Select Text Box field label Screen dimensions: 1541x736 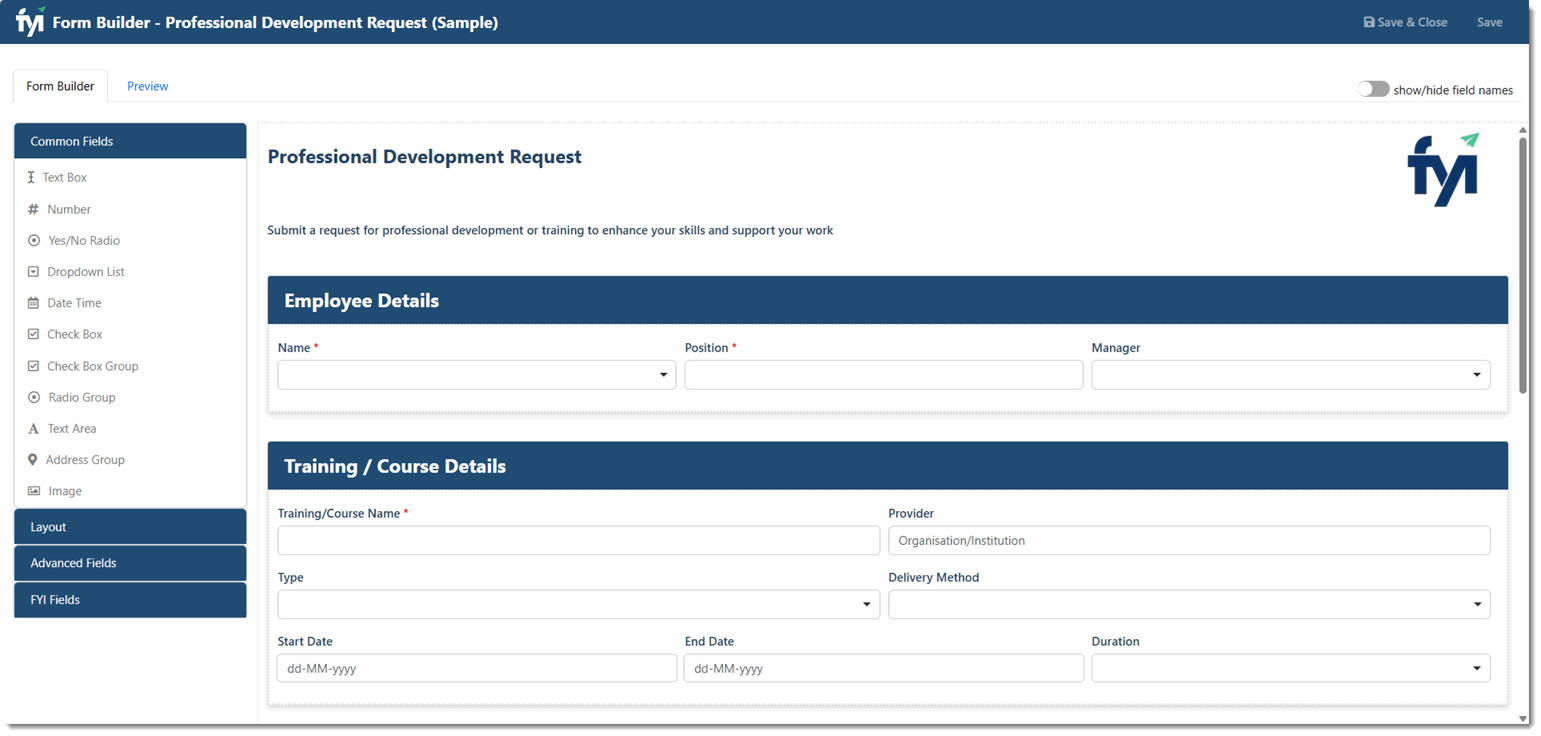(x=65, y=177)
